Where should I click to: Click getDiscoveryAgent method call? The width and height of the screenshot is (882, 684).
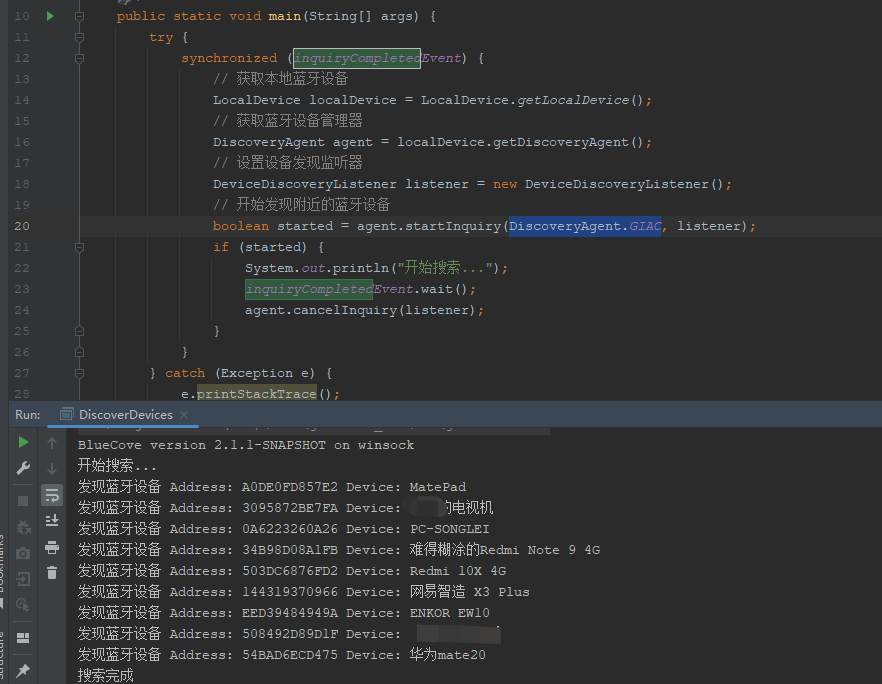560,142
